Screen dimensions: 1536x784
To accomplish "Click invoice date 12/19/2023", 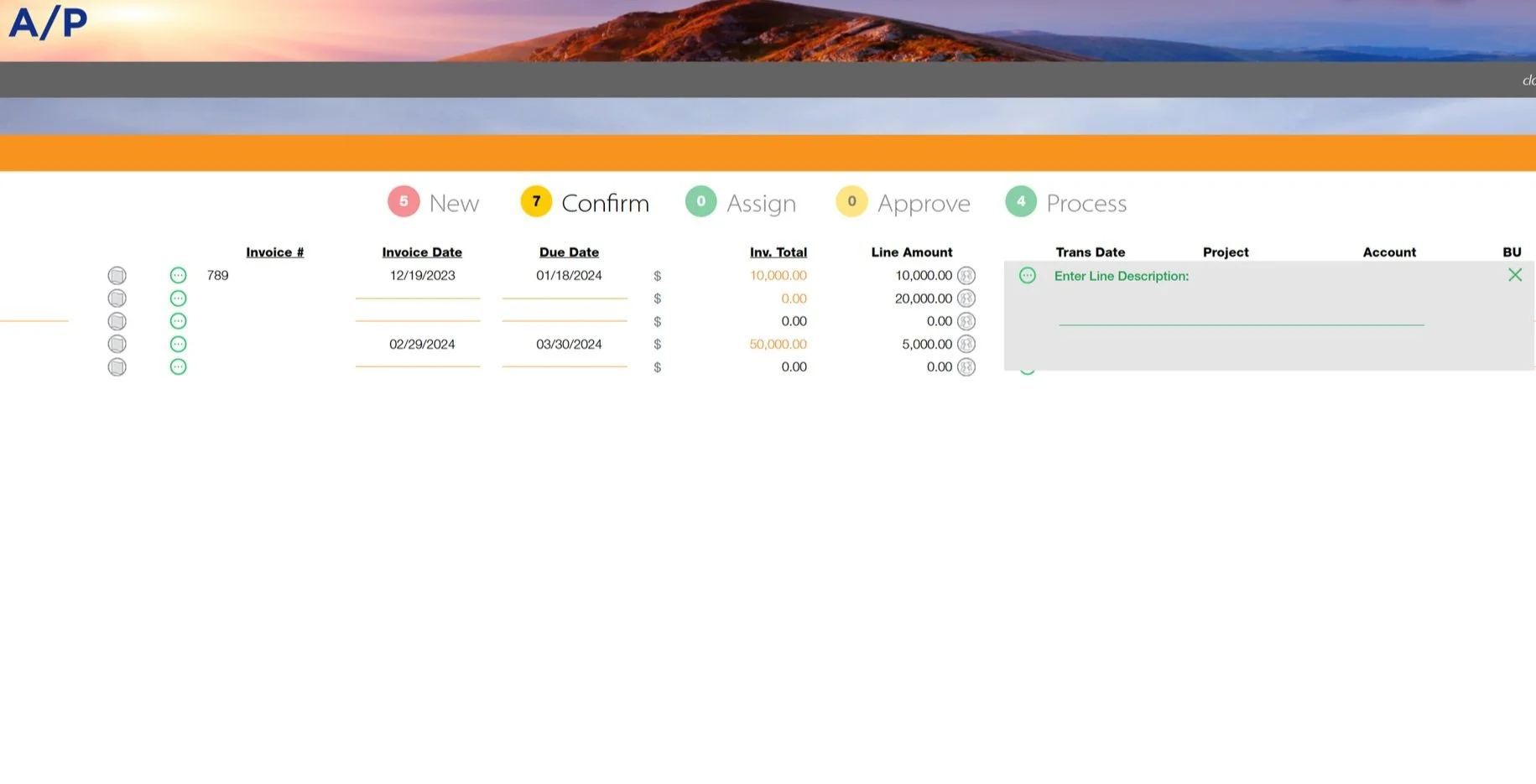I will pos(422,275).
